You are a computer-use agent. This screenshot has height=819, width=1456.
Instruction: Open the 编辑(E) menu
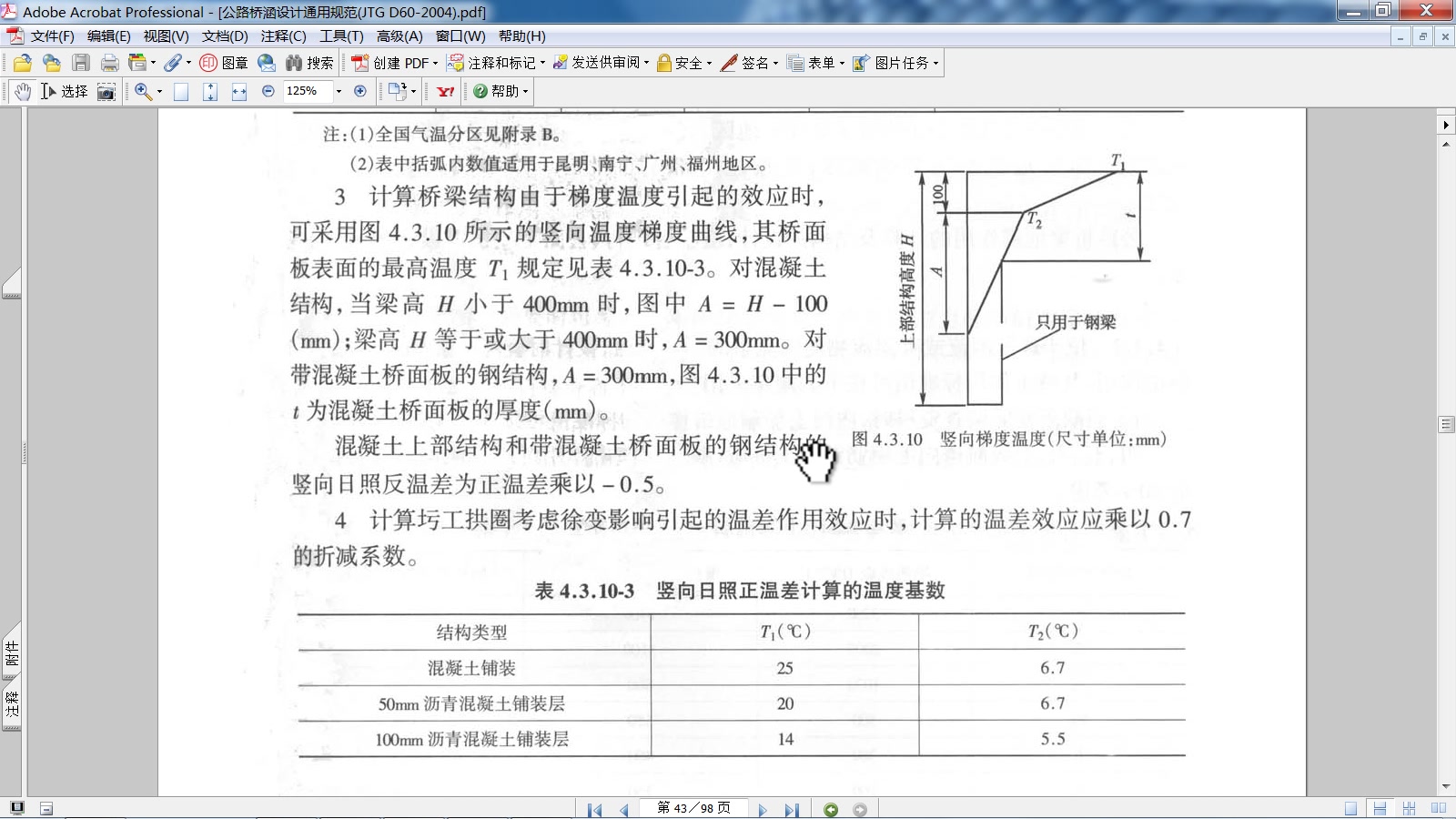click(x=109, y=36)
